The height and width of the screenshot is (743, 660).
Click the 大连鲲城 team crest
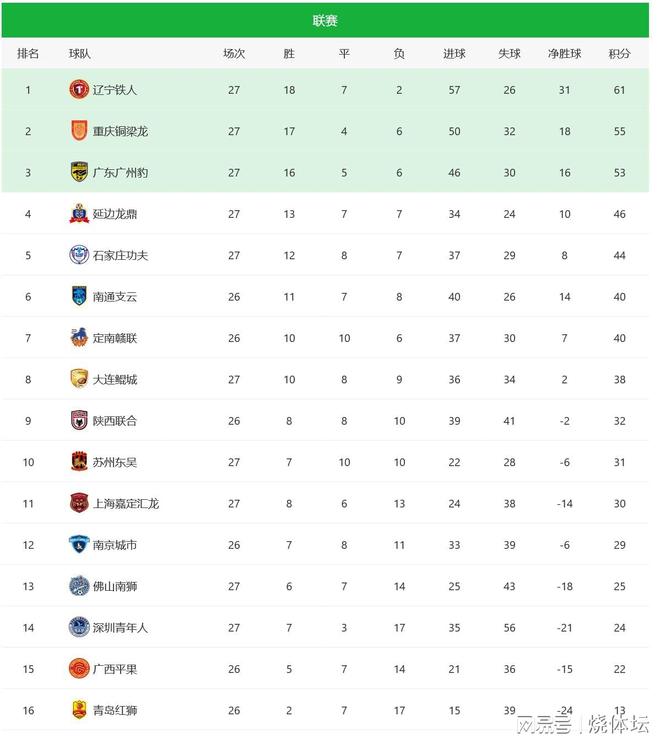[x=78, y=379]
